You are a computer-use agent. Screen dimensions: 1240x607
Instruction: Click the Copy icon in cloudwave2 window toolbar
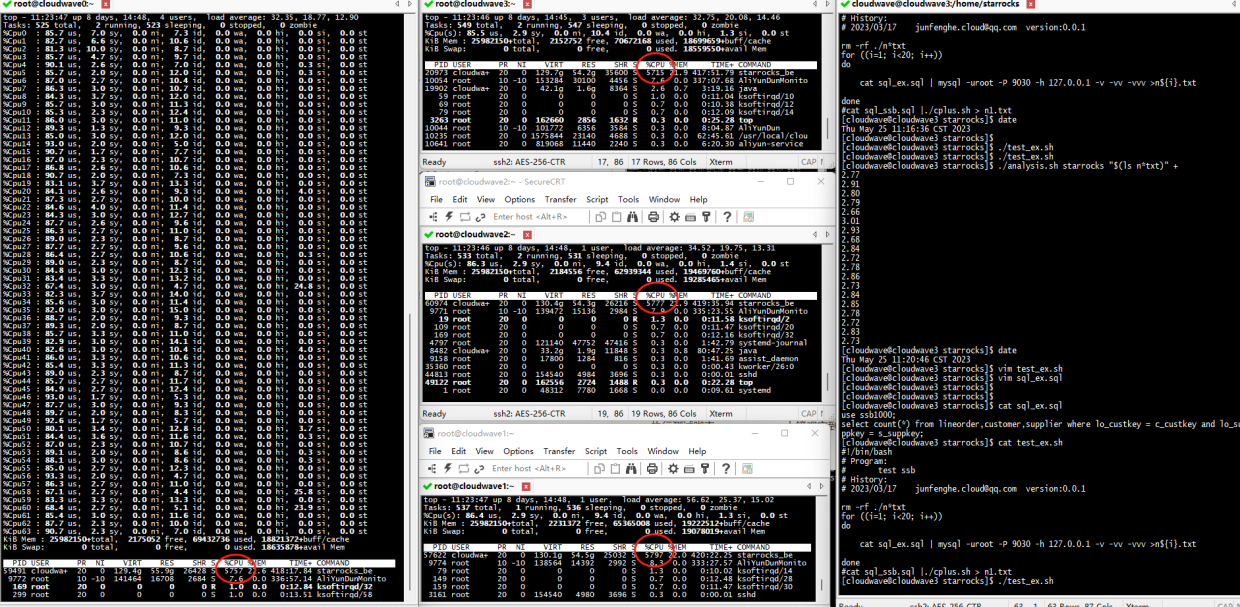pos(600,217)
